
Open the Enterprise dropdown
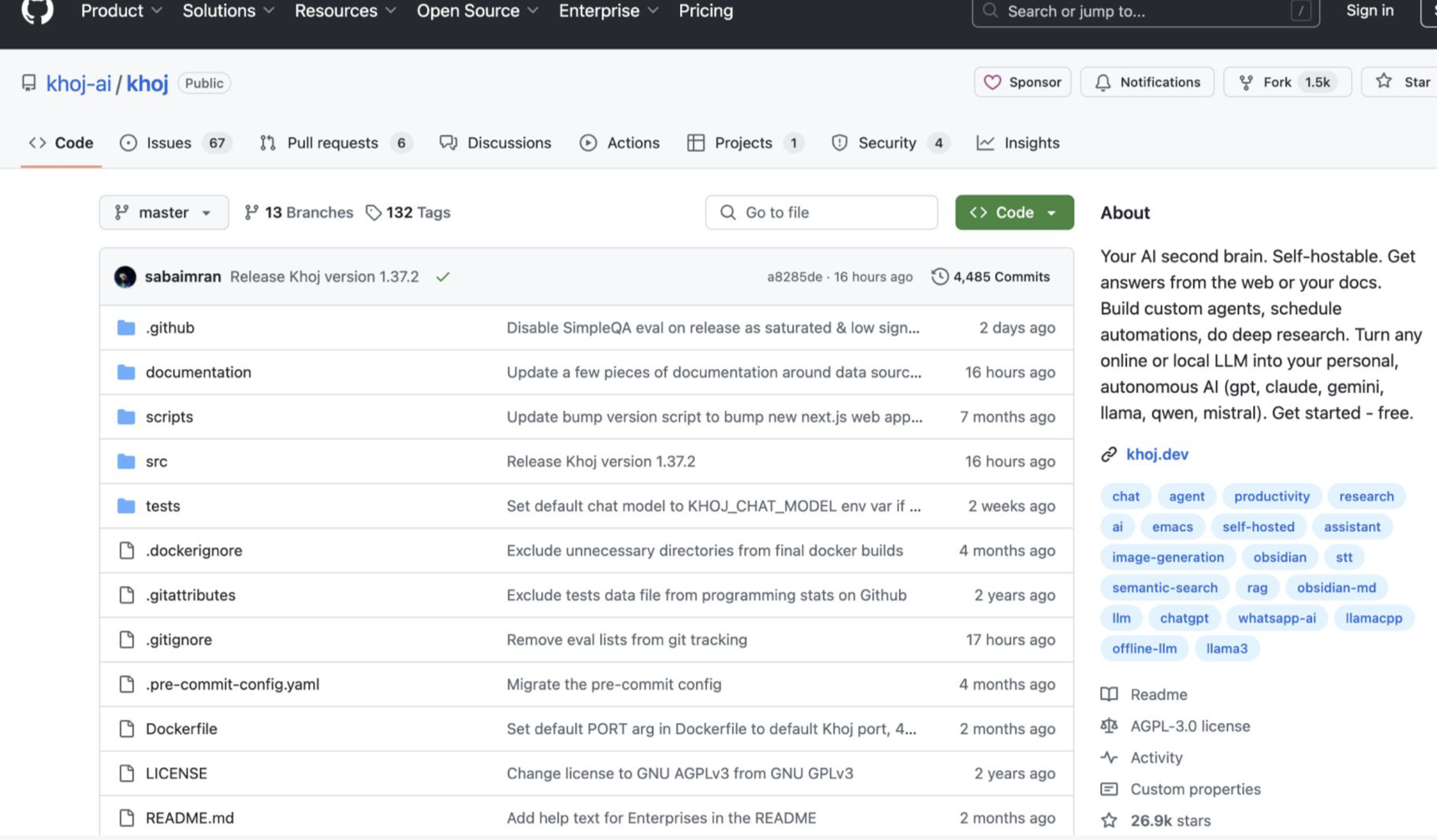click(x=608, y=11)
